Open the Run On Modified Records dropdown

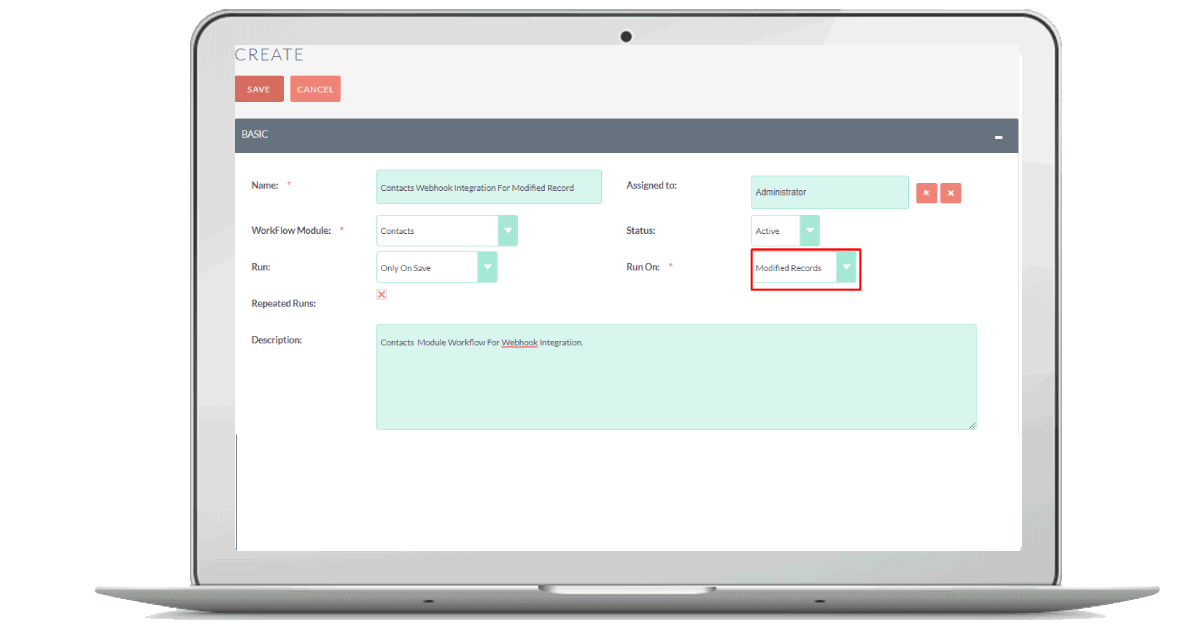805,268
